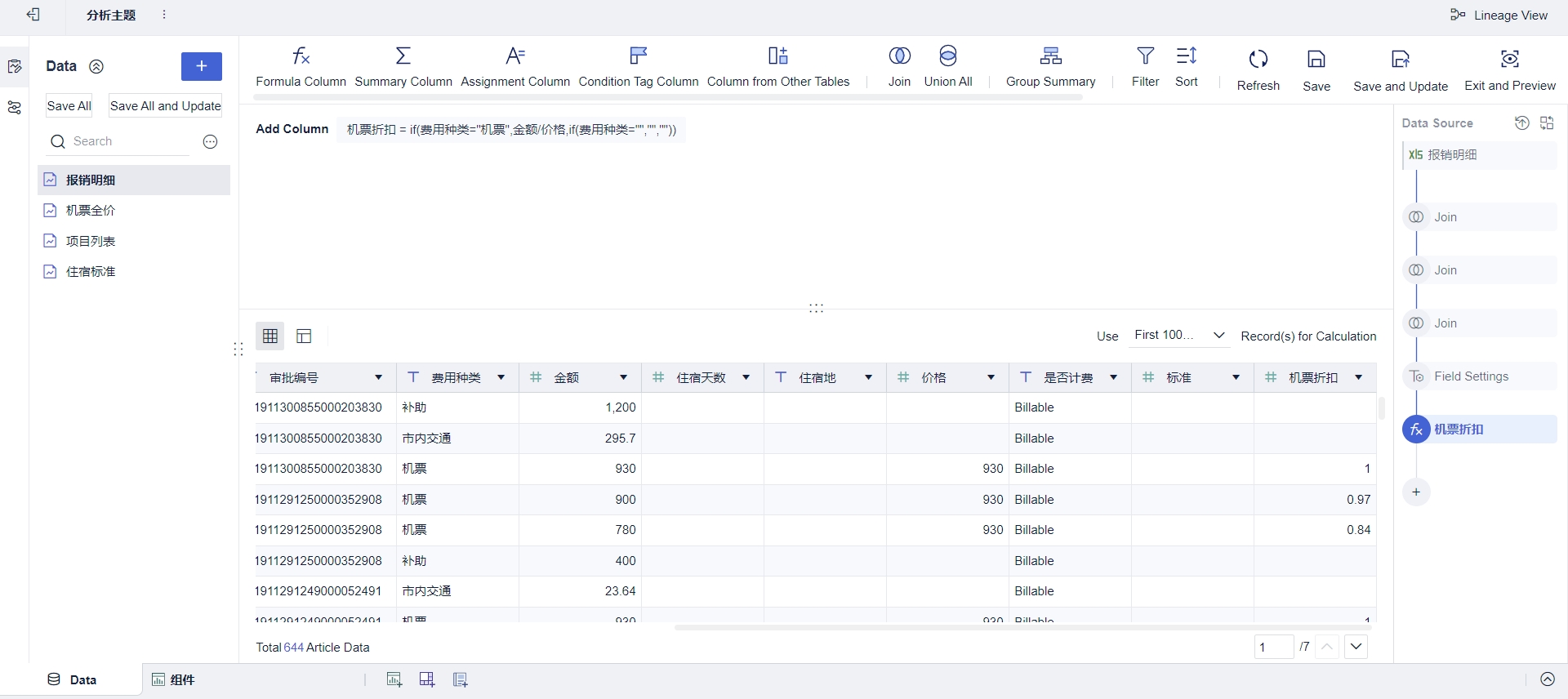Open the 是否计费 column dropdown
This screenshot has height=699, width=1568.
(1113, 377)
